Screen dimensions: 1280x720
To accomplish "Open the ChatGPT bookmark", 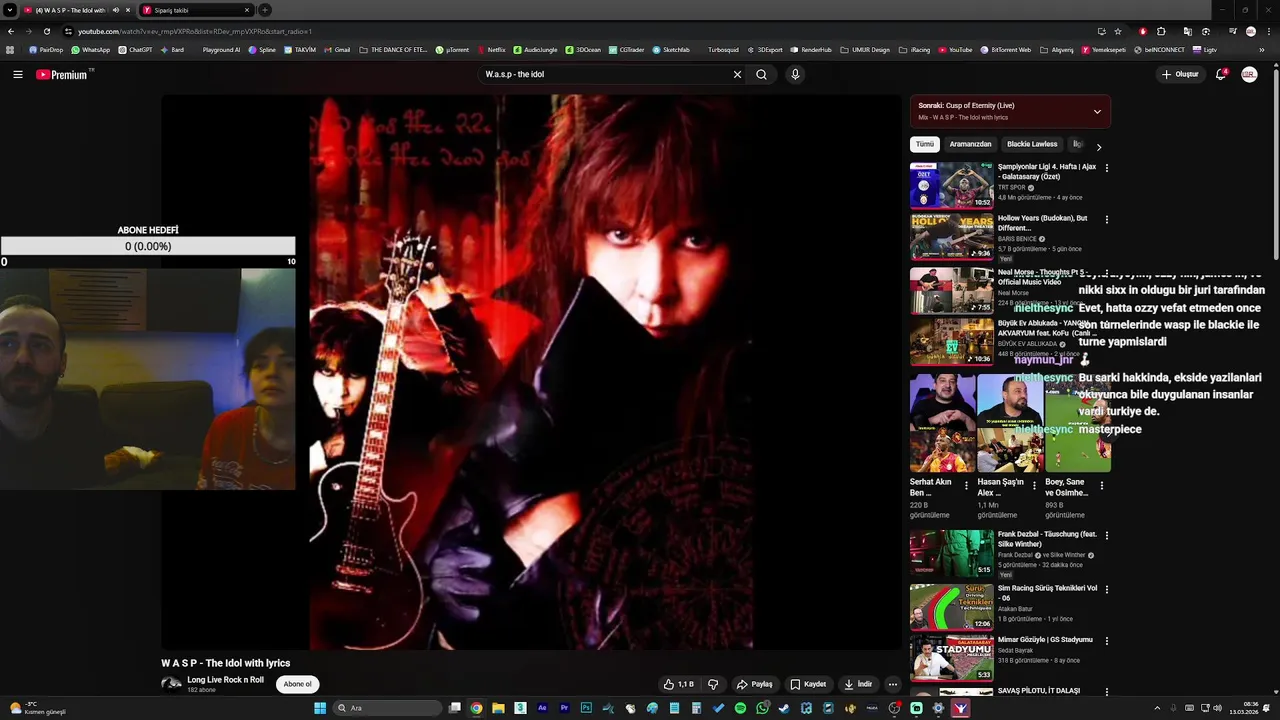I will [x=135, y=49].
